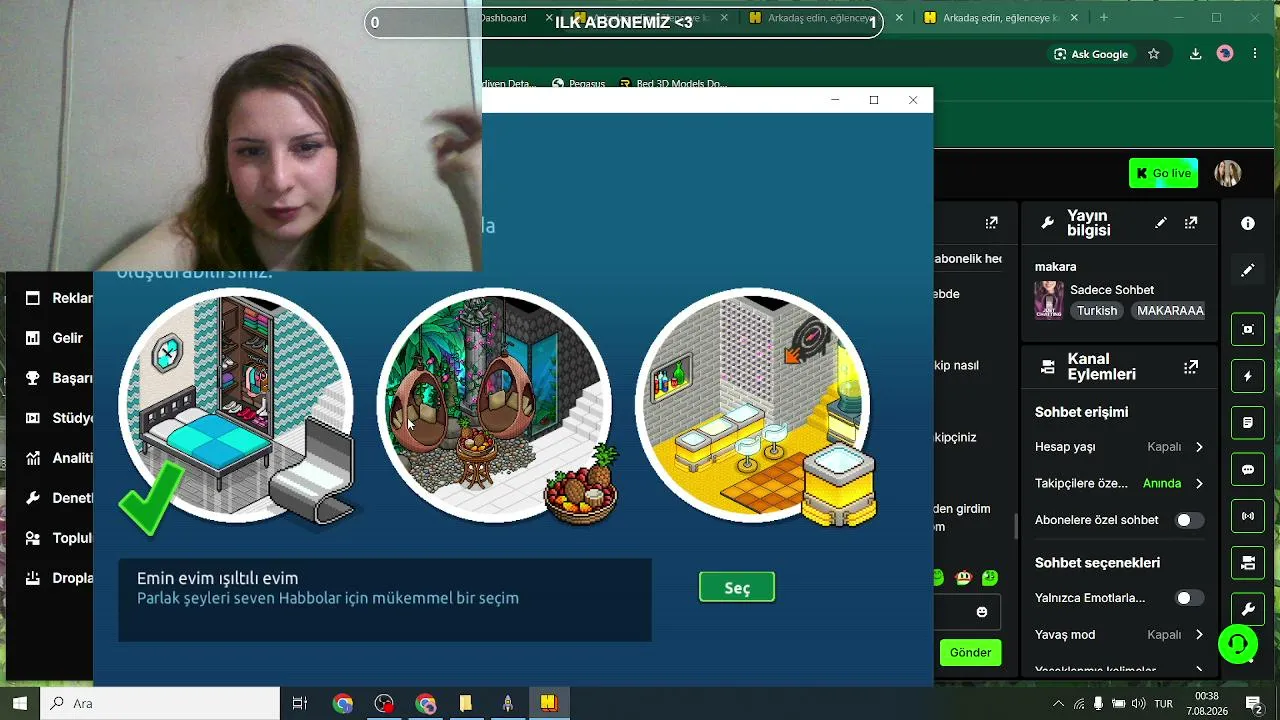Open the emoji picker in chat input
The width and height of the screenshot is (1280, 720).
(x=981, y=612)
